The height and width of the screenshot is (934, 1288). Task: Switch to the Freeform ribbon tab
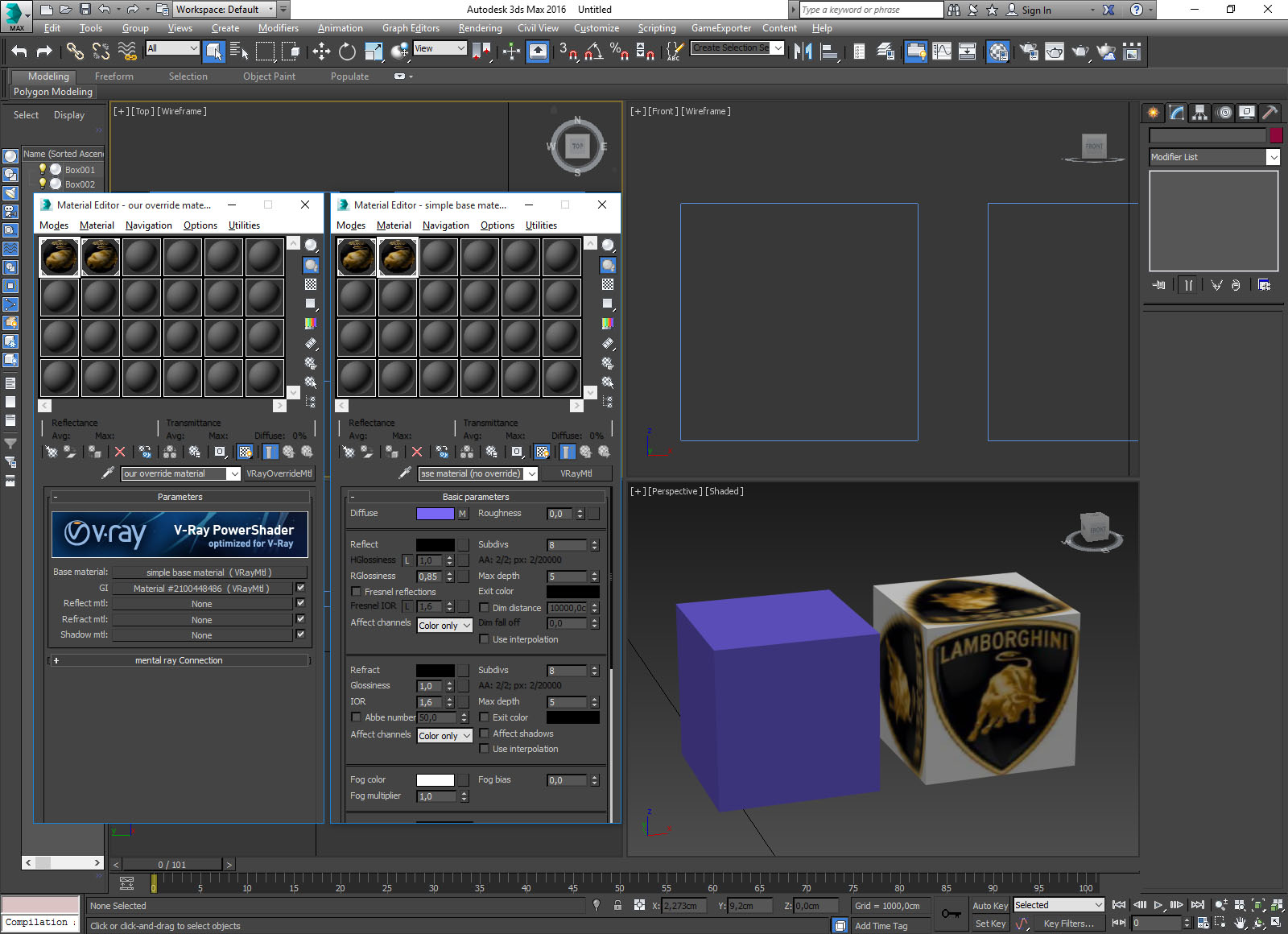tap(114, 76)
